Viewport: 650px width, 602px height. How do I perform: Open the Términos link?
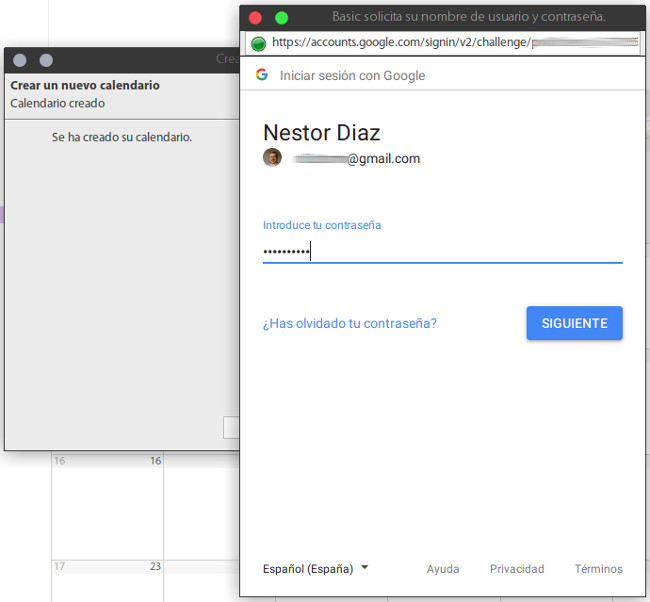(x=598, y=569)
